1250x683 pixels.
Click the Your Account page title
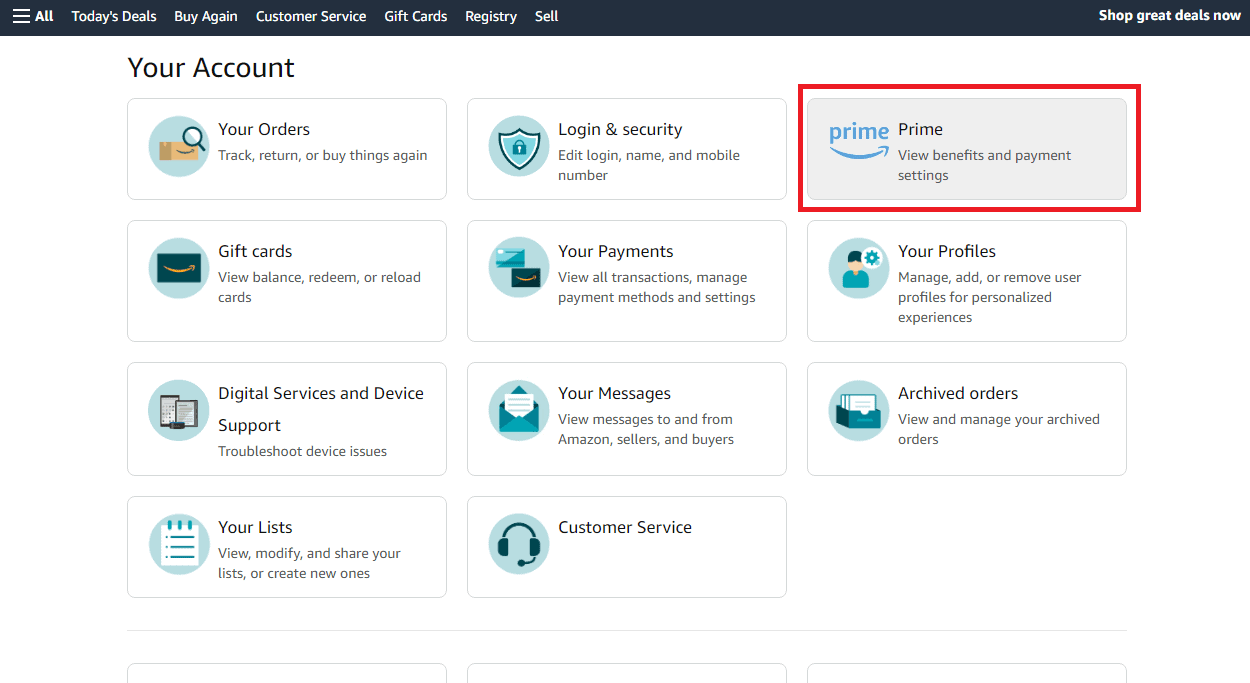point(211,67)
